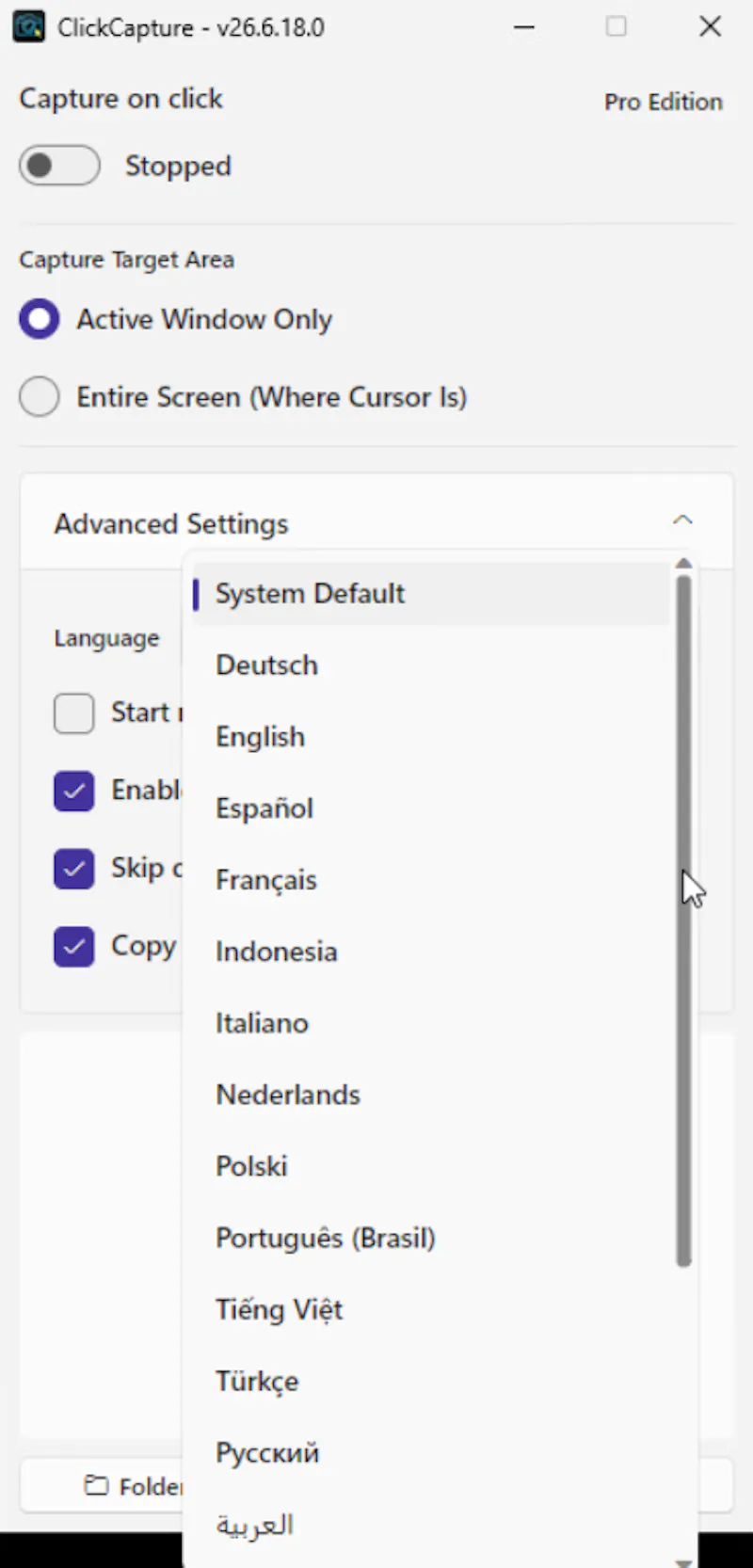The width and height of the screenshot is (753, 1568).
Task: Choose Indonesia from language list
Action: pos(431,952)
